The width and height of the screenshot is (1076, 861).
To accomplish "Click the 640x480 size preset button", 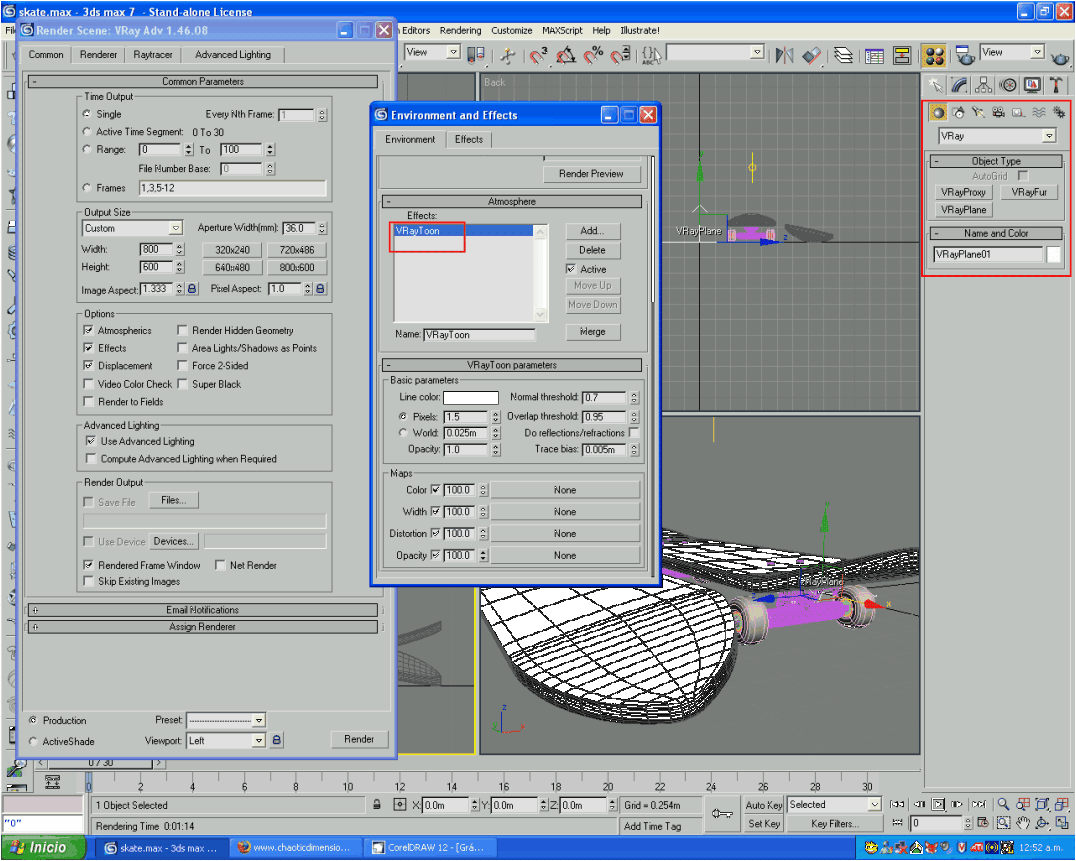I will 232,268.
